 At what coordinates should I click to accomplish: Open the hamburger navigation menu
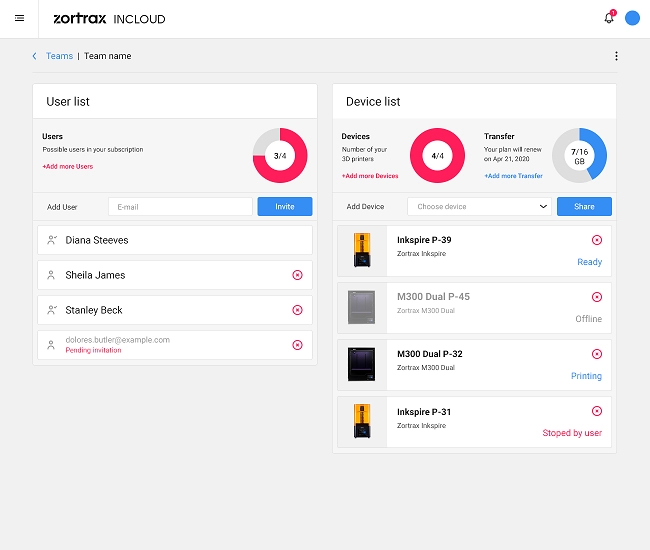(19, 18)
